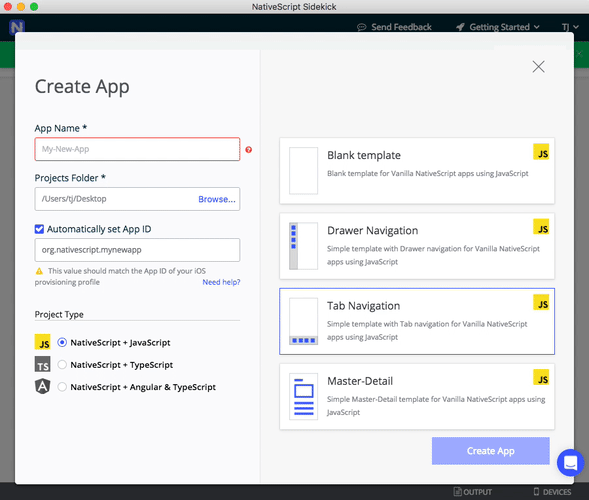589x500 pixels.
Task: Open Send Feedback from the top bar
Action: click(x=401, y=27)
